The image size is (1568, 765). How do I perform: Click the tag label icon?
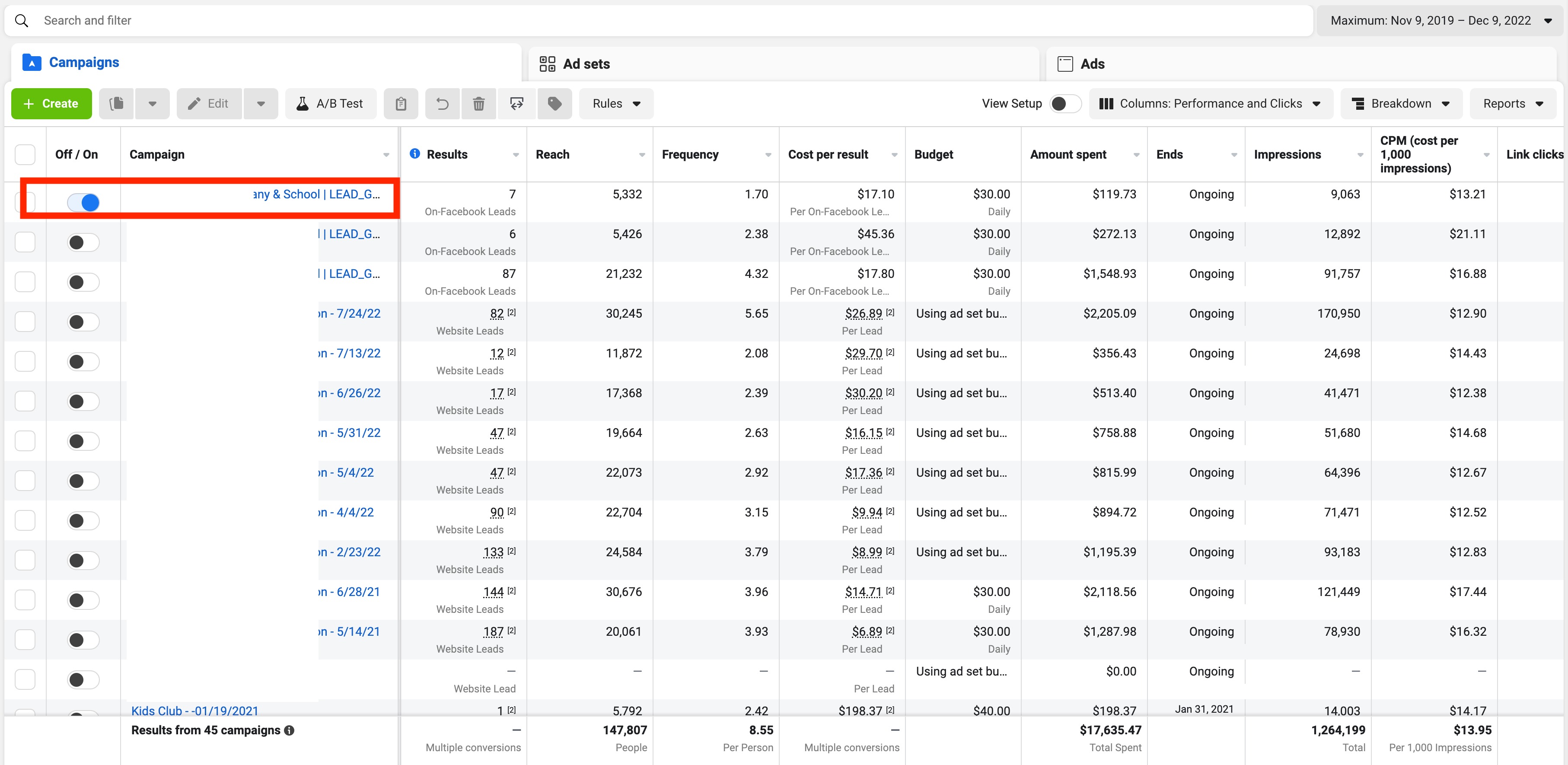click(x=555, y=103)
